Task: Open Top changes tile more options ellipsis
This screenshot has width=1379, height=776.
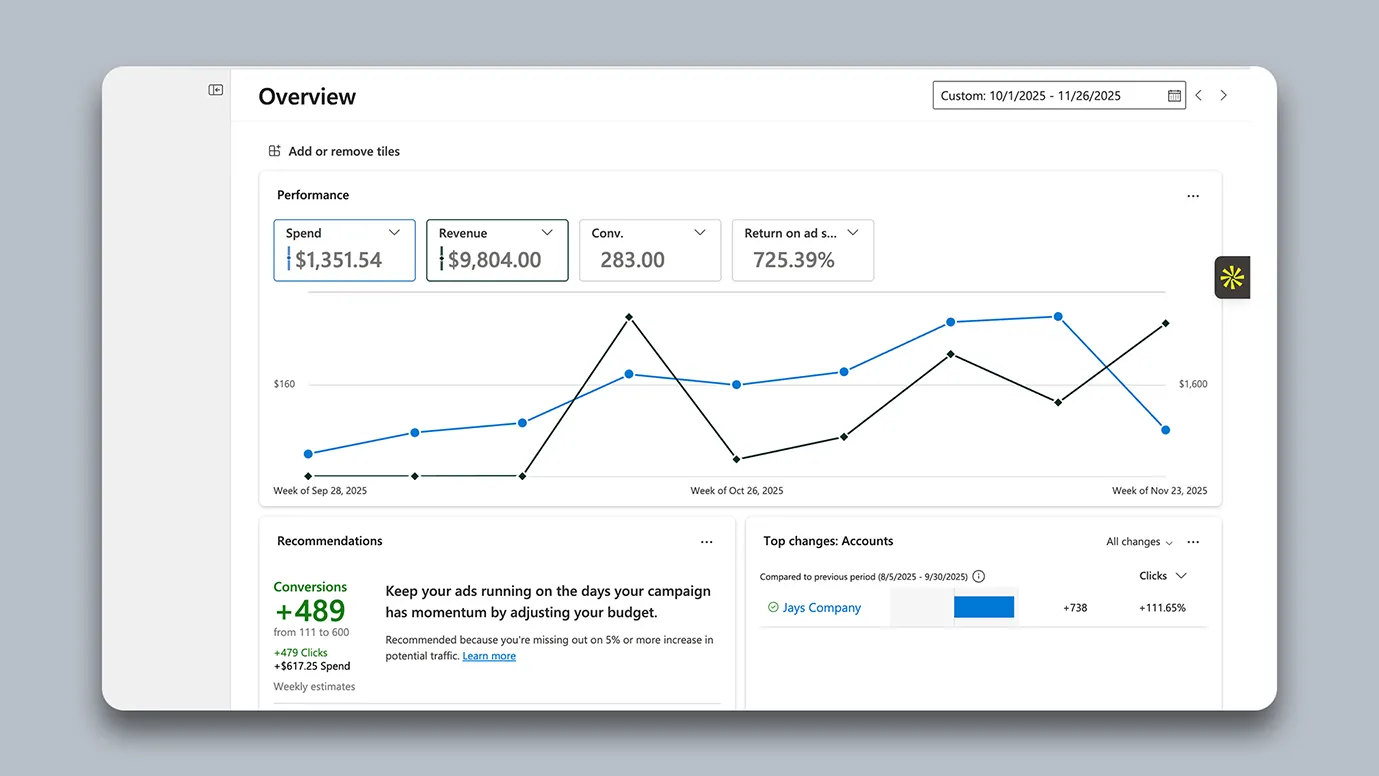Action: coord(1193,542)
